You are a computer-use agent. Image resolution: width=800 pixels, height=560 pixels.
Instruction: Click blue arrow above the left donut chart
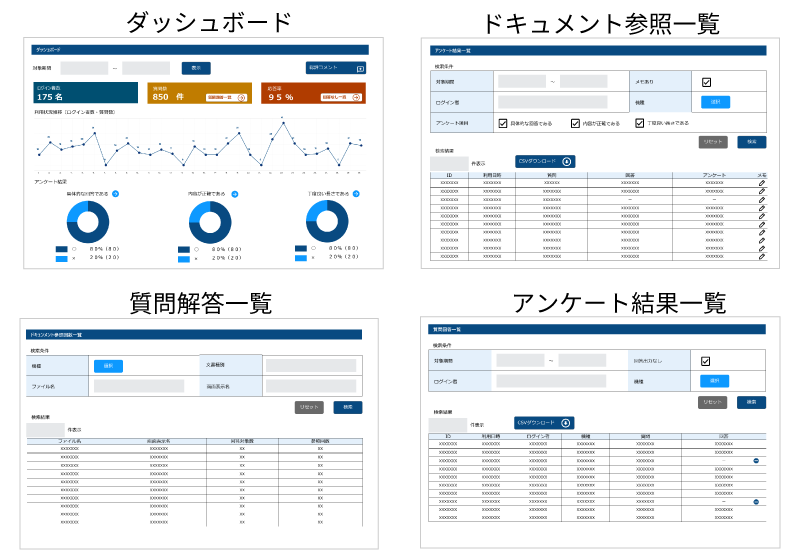click(116, 194)
